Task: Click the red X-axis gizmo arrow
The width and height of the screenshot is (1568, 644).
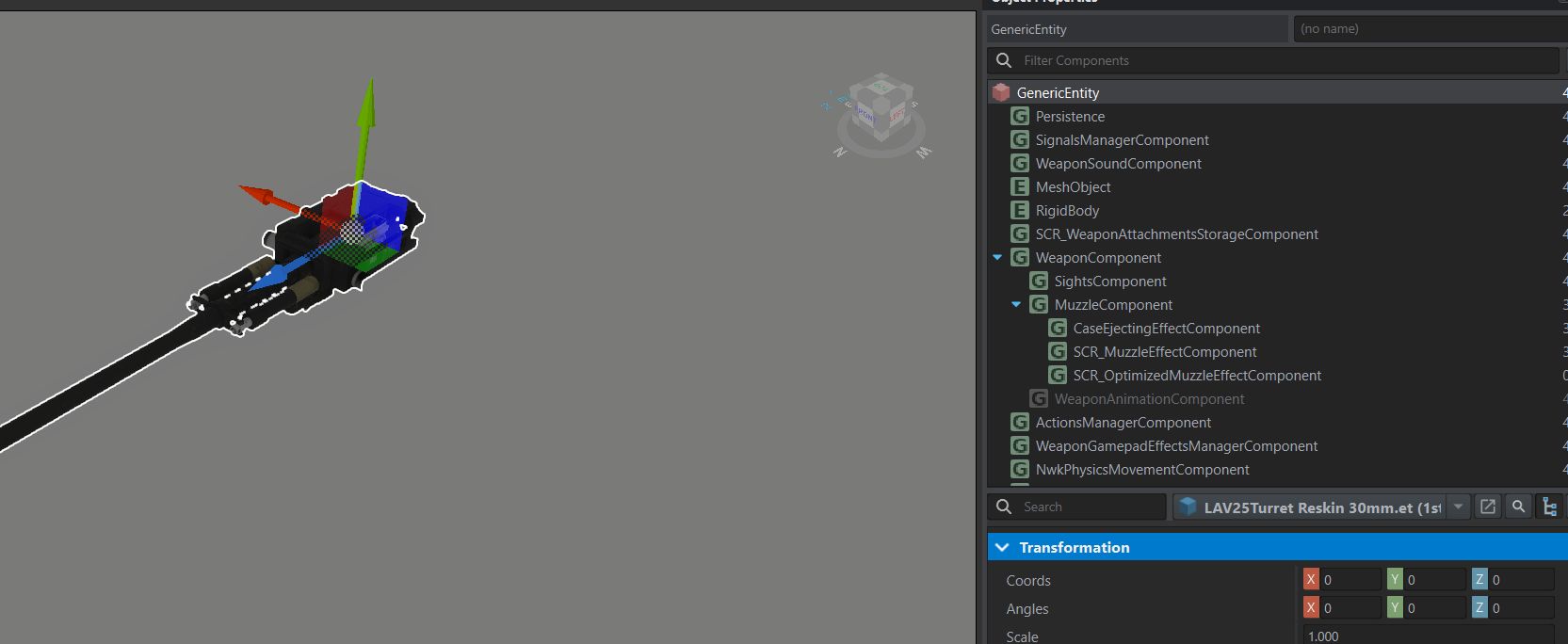Action: [x=258, y=196]
